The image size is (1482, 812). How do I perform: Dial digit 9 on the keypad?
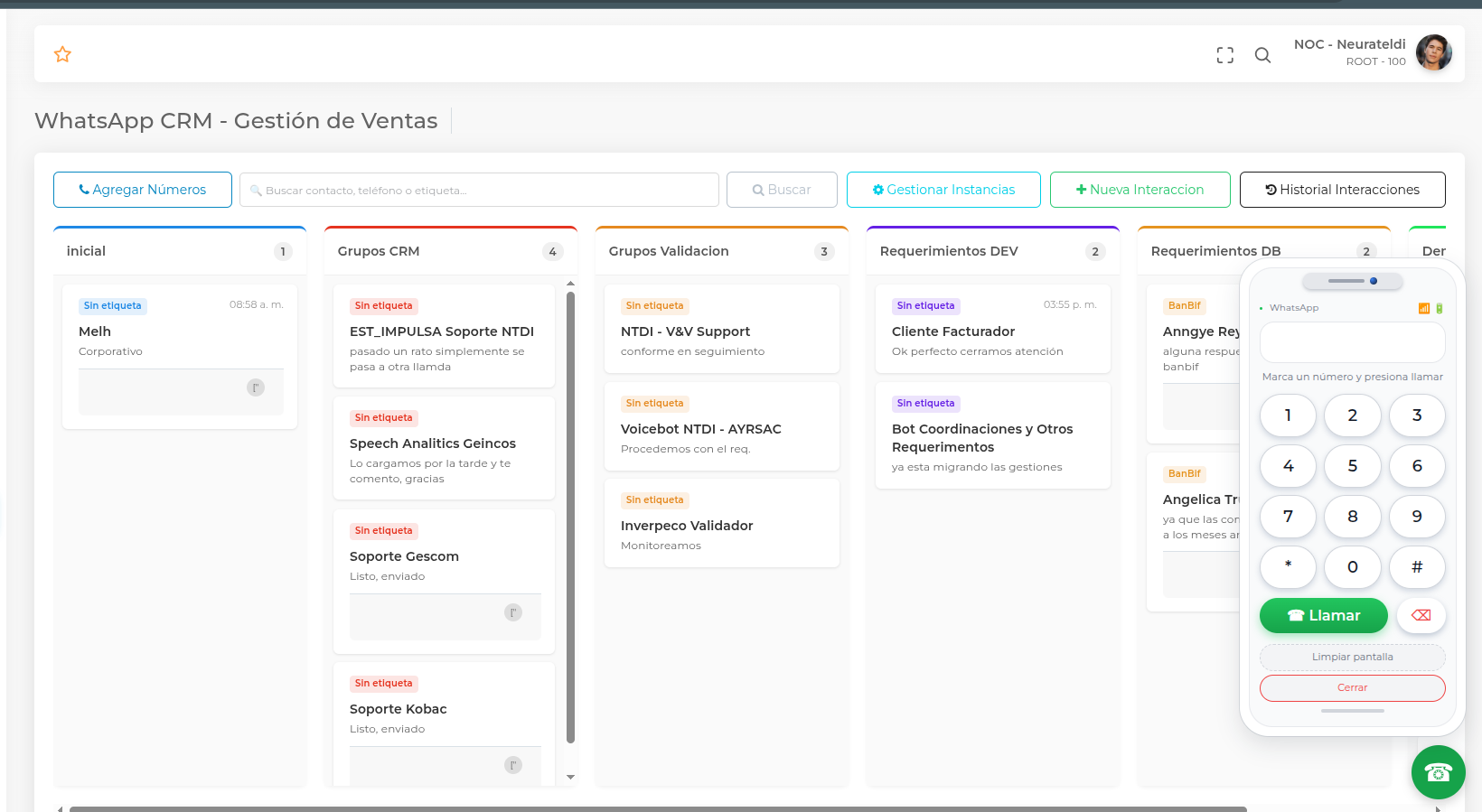click(1417, 517)
